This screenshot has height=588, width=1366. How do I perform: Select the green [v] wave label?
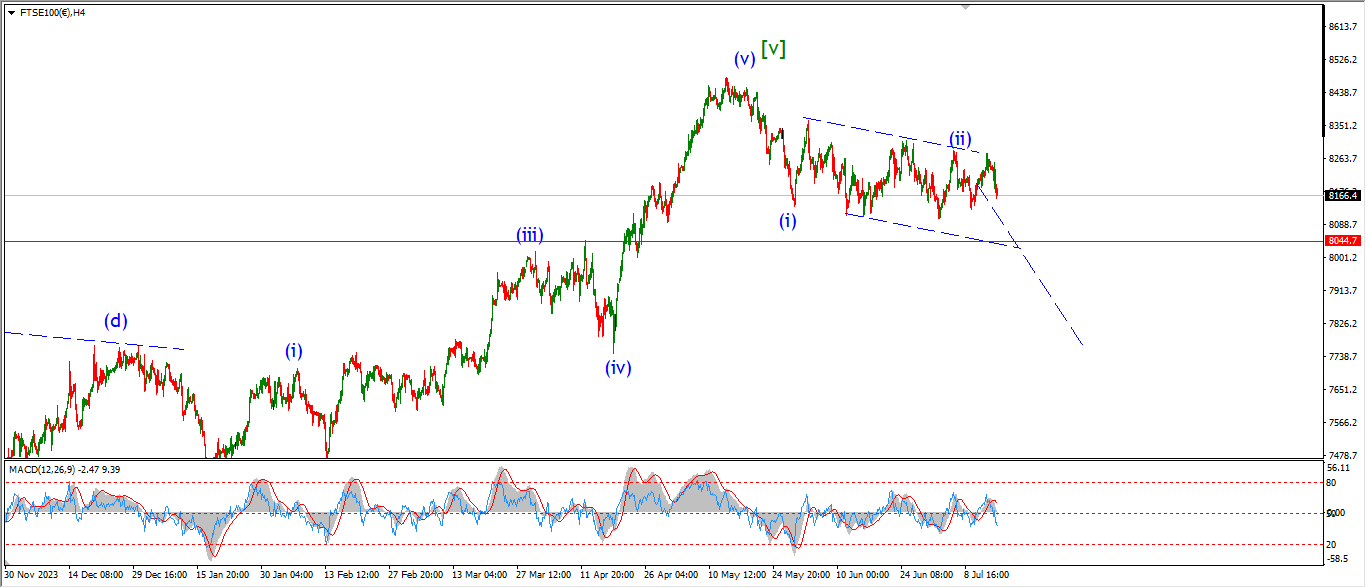(773, 48)
